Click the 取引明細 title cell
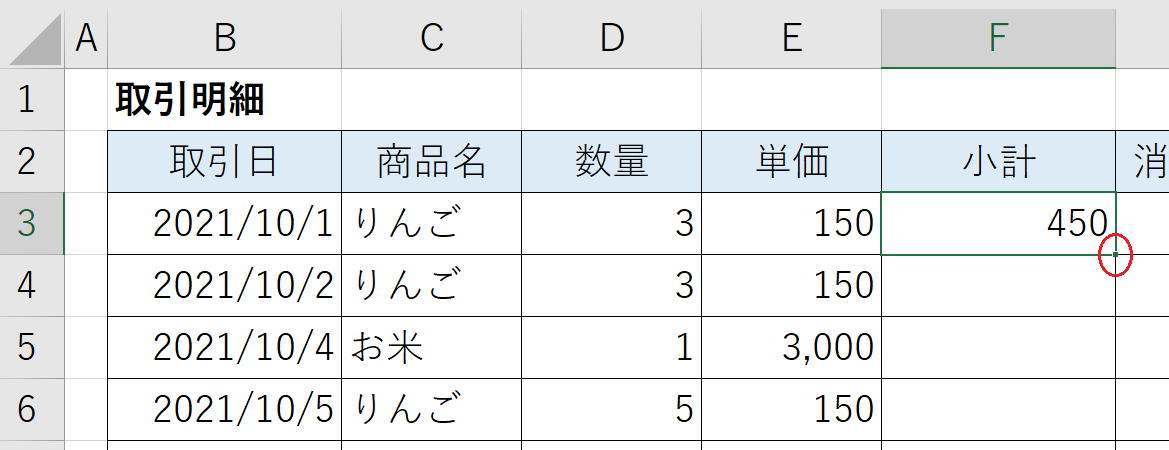Image resolution: width=1169 pixels, height=450 pixels. coord(224,100)
